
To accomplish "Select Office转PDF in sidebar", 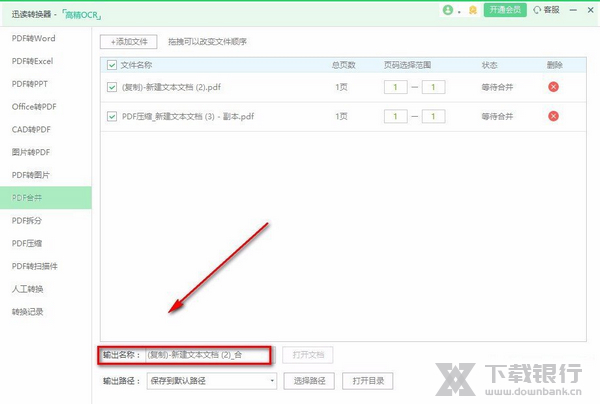I will [34, 107].
